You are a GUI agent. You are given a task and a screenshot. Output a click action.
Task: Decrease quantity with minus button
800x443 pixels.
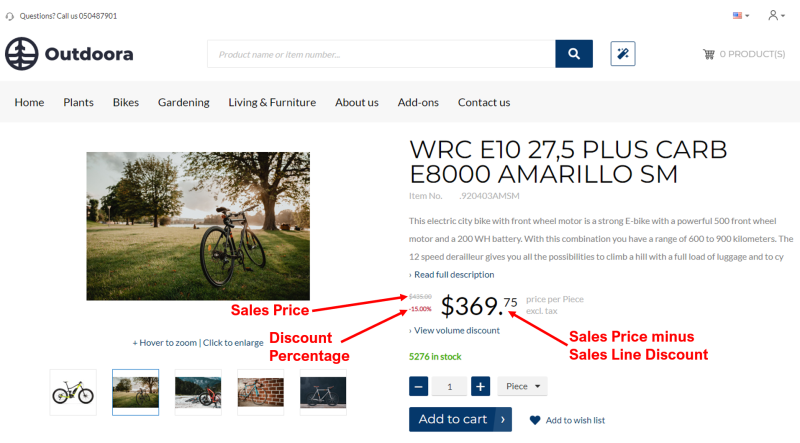[420, 386]
